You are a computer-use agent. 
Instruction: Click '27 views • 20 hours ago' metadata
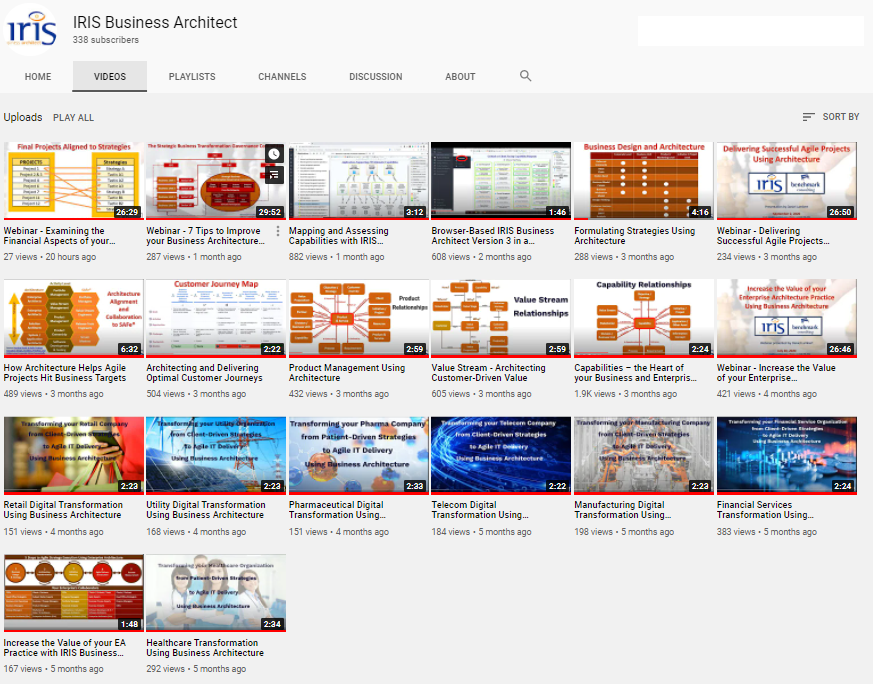point(50,257)
